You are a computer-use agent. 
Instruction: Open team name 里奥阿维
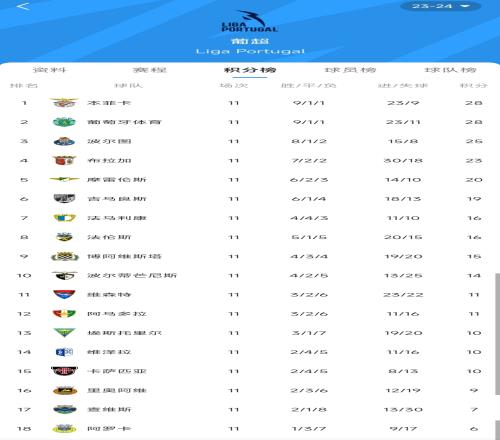click(117, 390)
